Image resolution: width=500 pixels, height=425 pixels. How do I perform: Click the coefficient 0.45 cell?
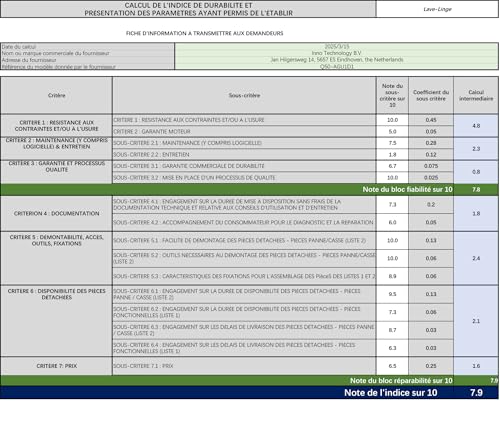[431, 120]
